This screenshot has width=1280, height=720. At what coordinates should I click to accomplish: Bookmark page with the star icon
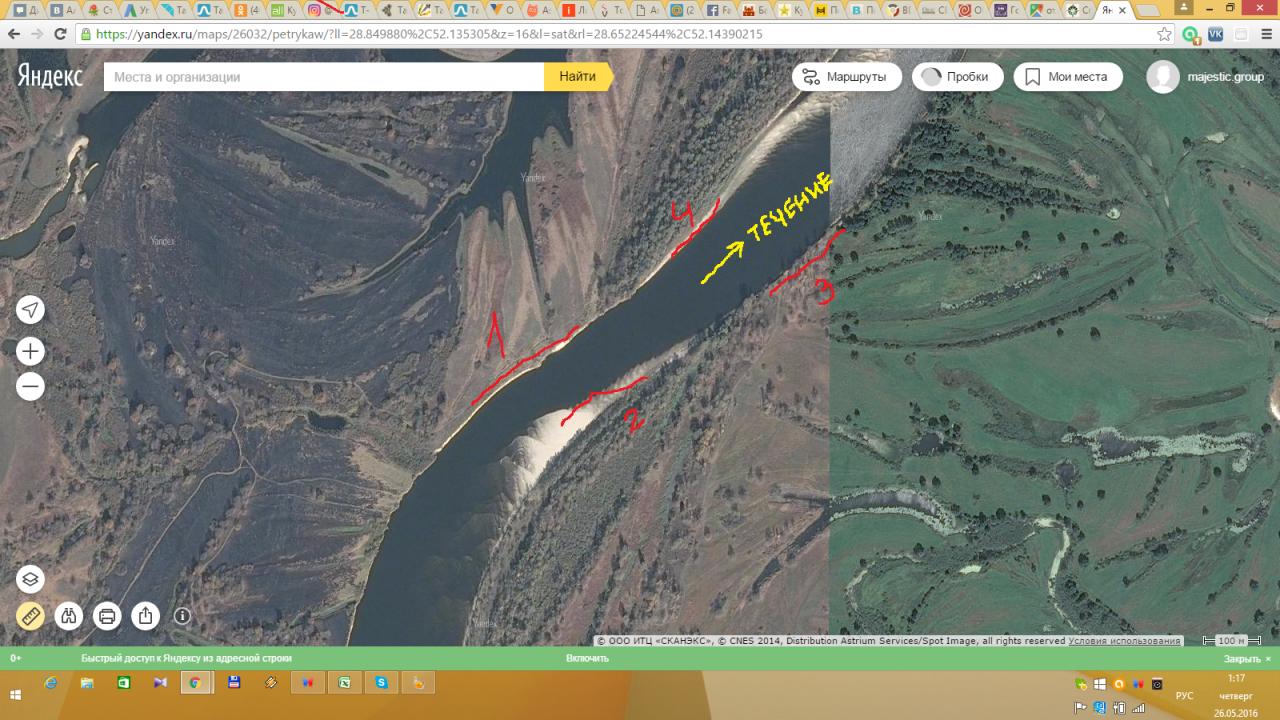[1164, 33]
